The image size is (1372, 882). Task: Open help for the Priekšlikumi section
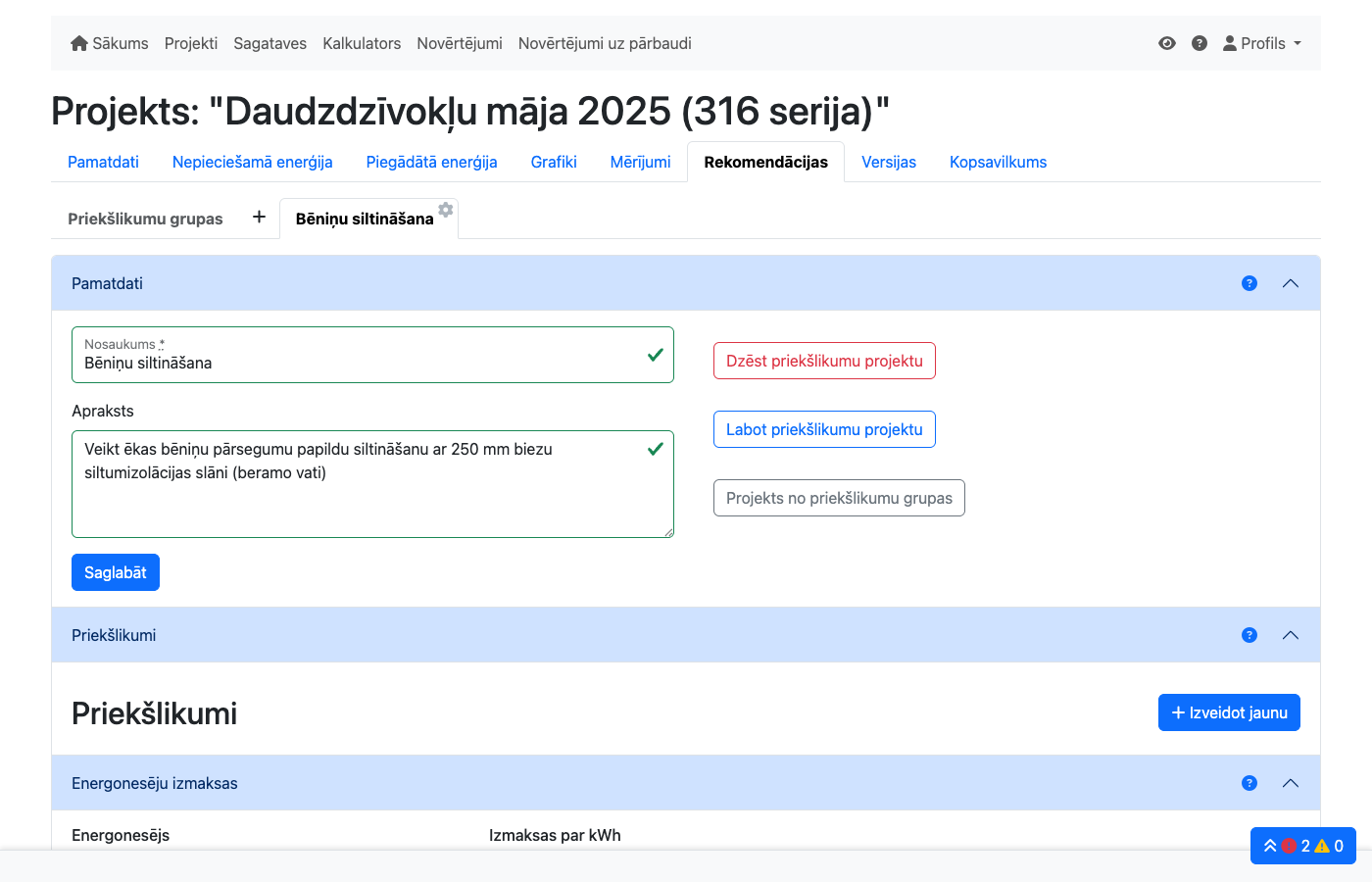1249,634
